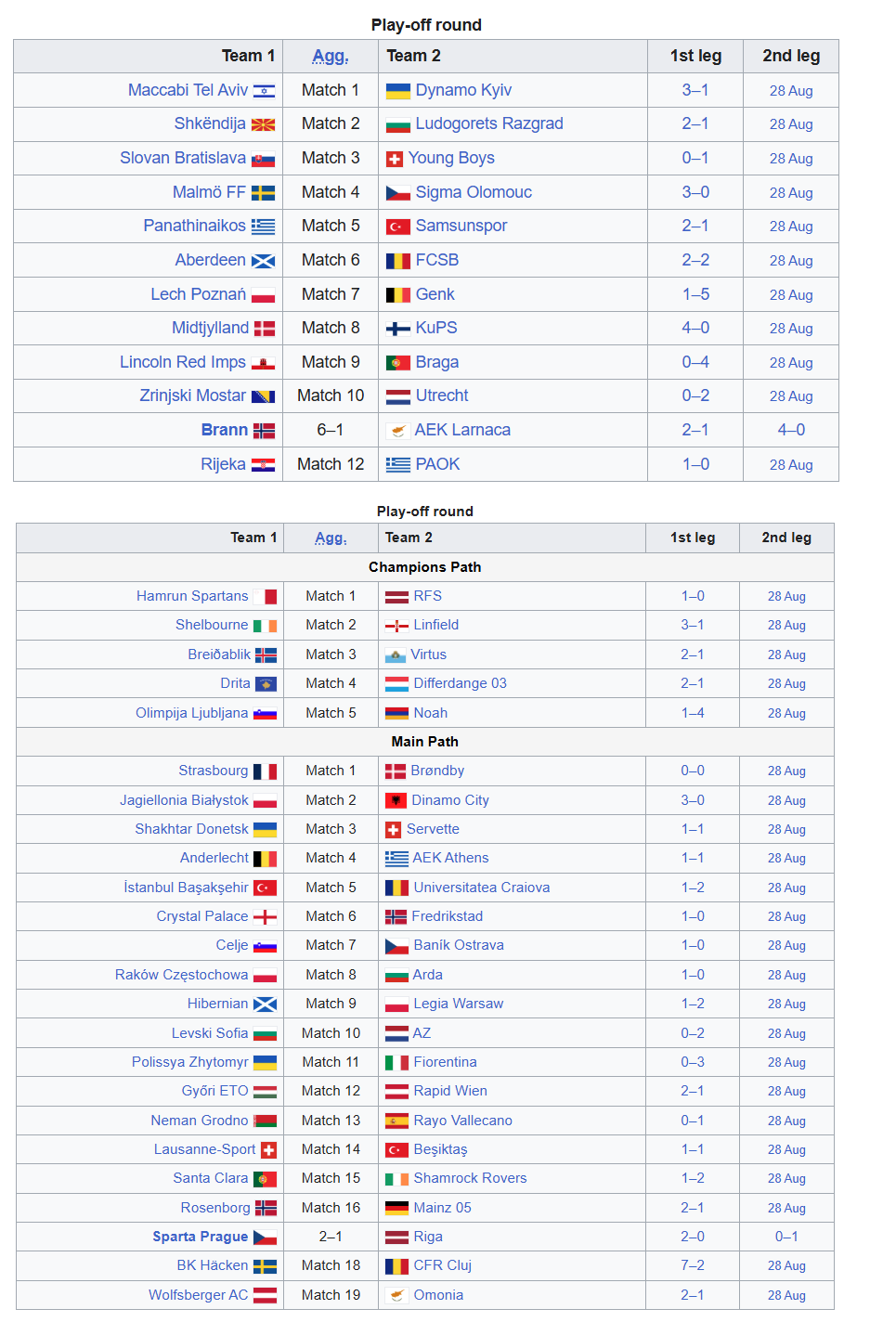Viewport: 896px width, 1322px height.
Task: Open the Breiðablik team link
Action: pyautogui.click(x=219, y=655)
